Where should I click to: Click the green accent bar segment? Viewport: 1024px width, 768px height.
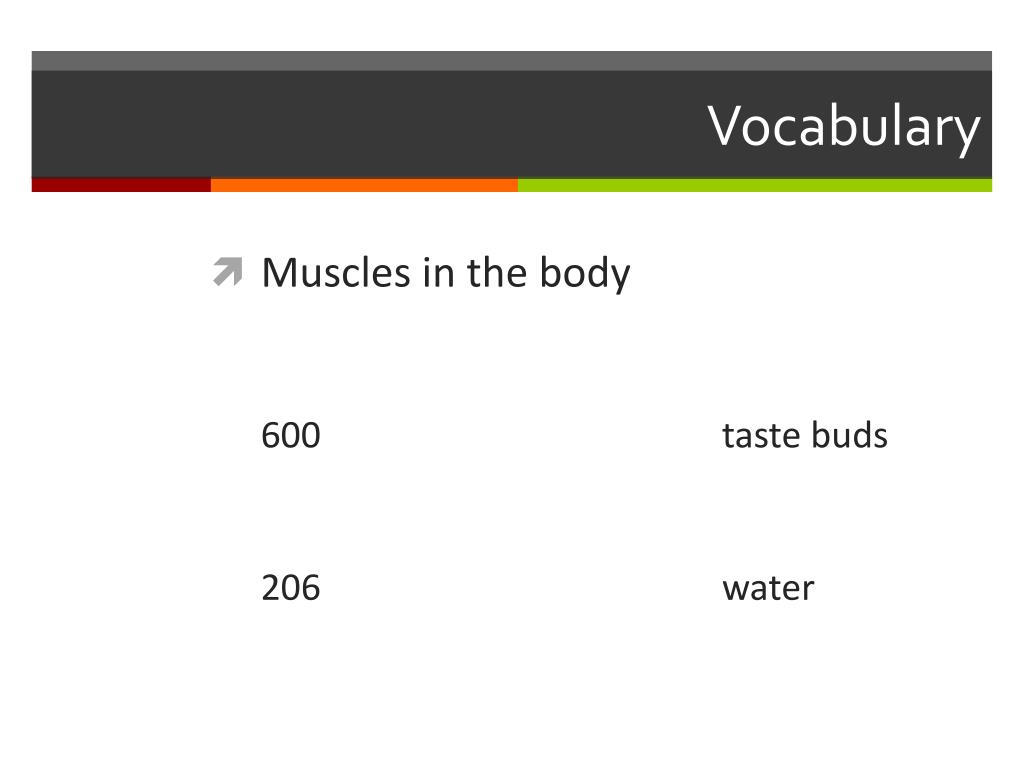[755, 185]
